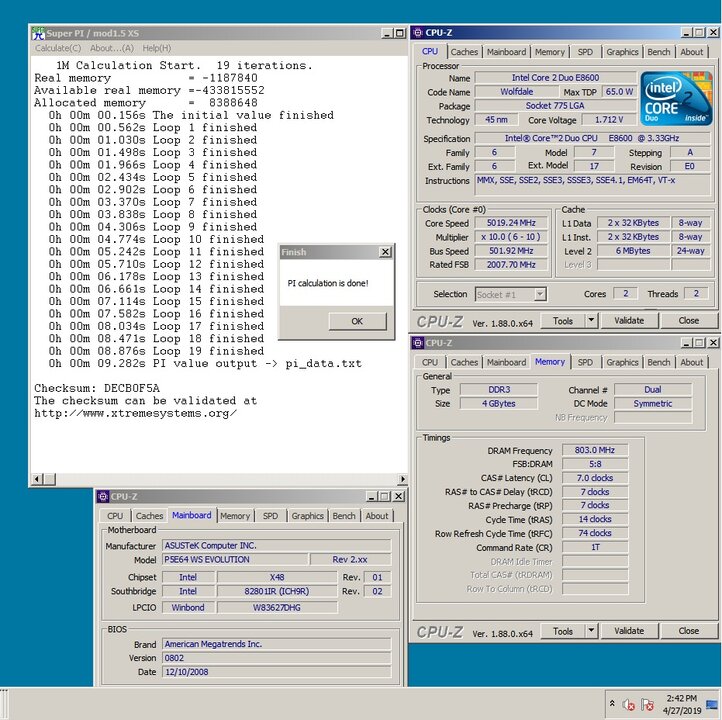722x720 pixels.
Task: Click the FSB:DRAM value 5:8
Action: pos(594,464)
